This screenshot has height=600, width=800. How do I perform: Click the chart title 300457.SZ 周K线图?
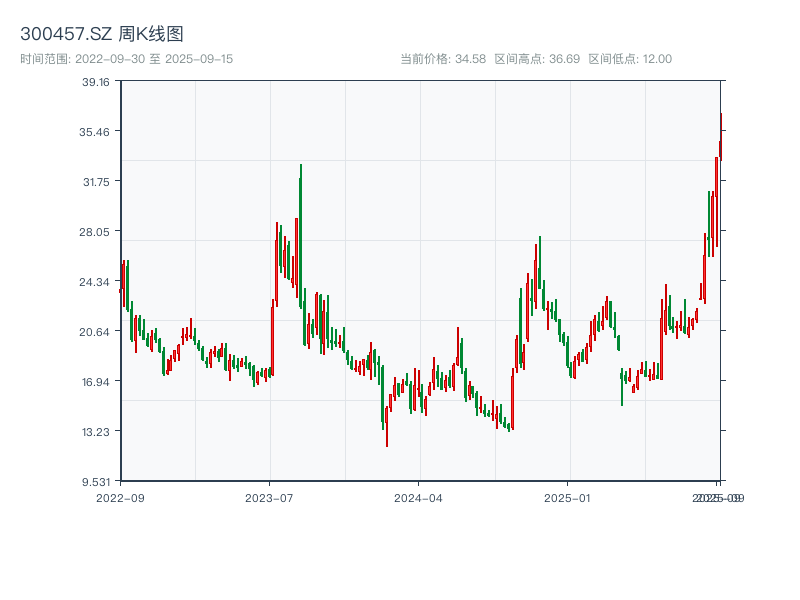click(x=102, y=34)
